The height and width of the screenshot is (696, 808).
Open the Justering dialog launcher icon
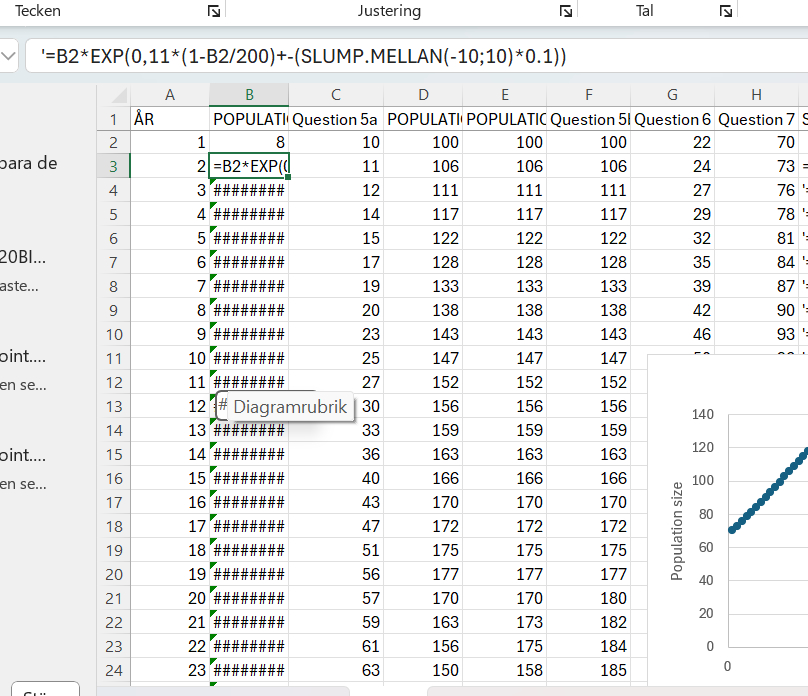click(566, 11)
